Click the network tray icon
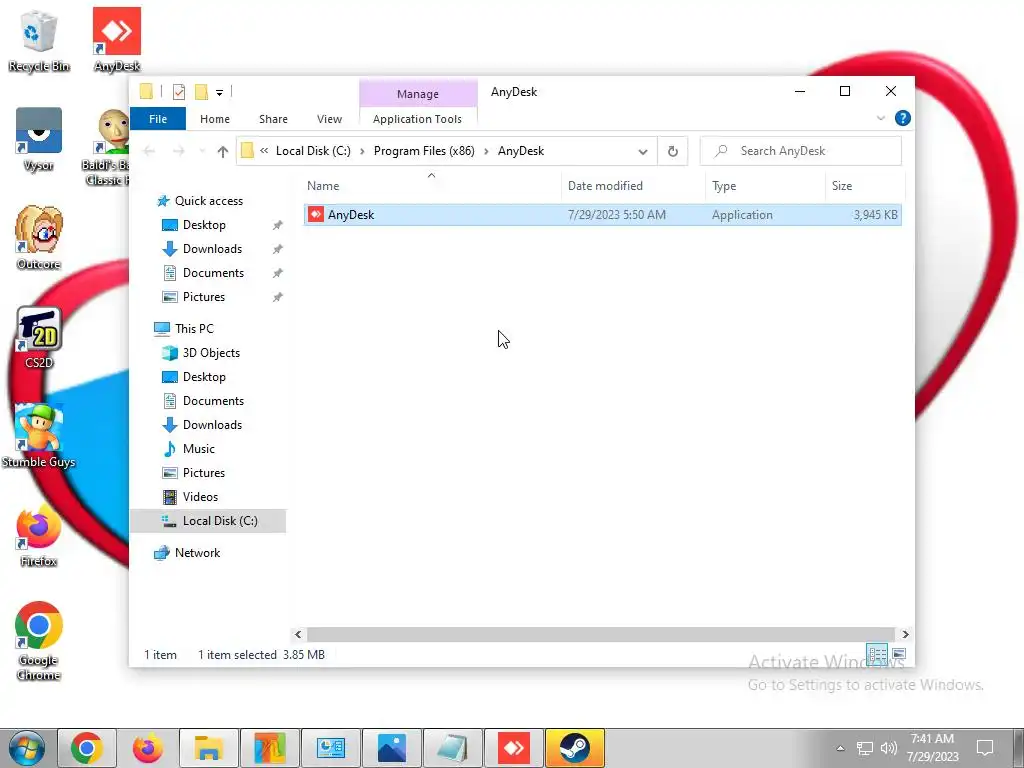This screenshot has width=1024, height=768. tap(865, 748)
